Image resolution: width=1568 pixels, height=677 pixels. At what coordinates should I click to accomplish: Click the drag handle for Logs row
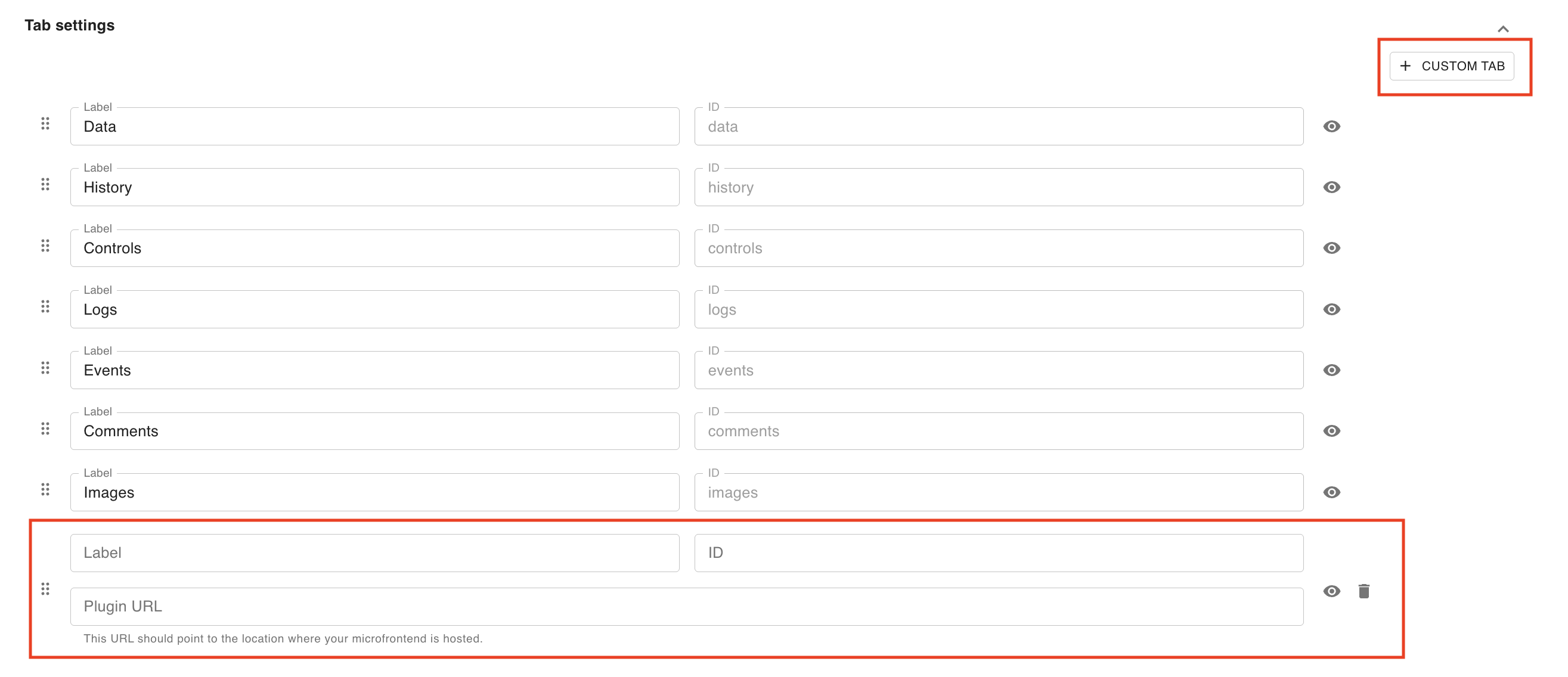click(x=46, y=306)
